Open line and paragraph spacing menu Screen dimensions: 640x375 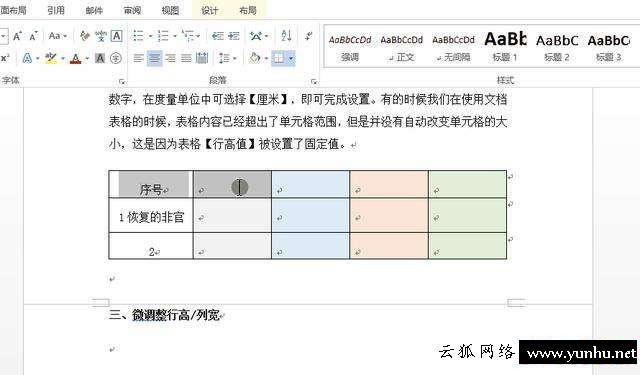tap(227, 58)
